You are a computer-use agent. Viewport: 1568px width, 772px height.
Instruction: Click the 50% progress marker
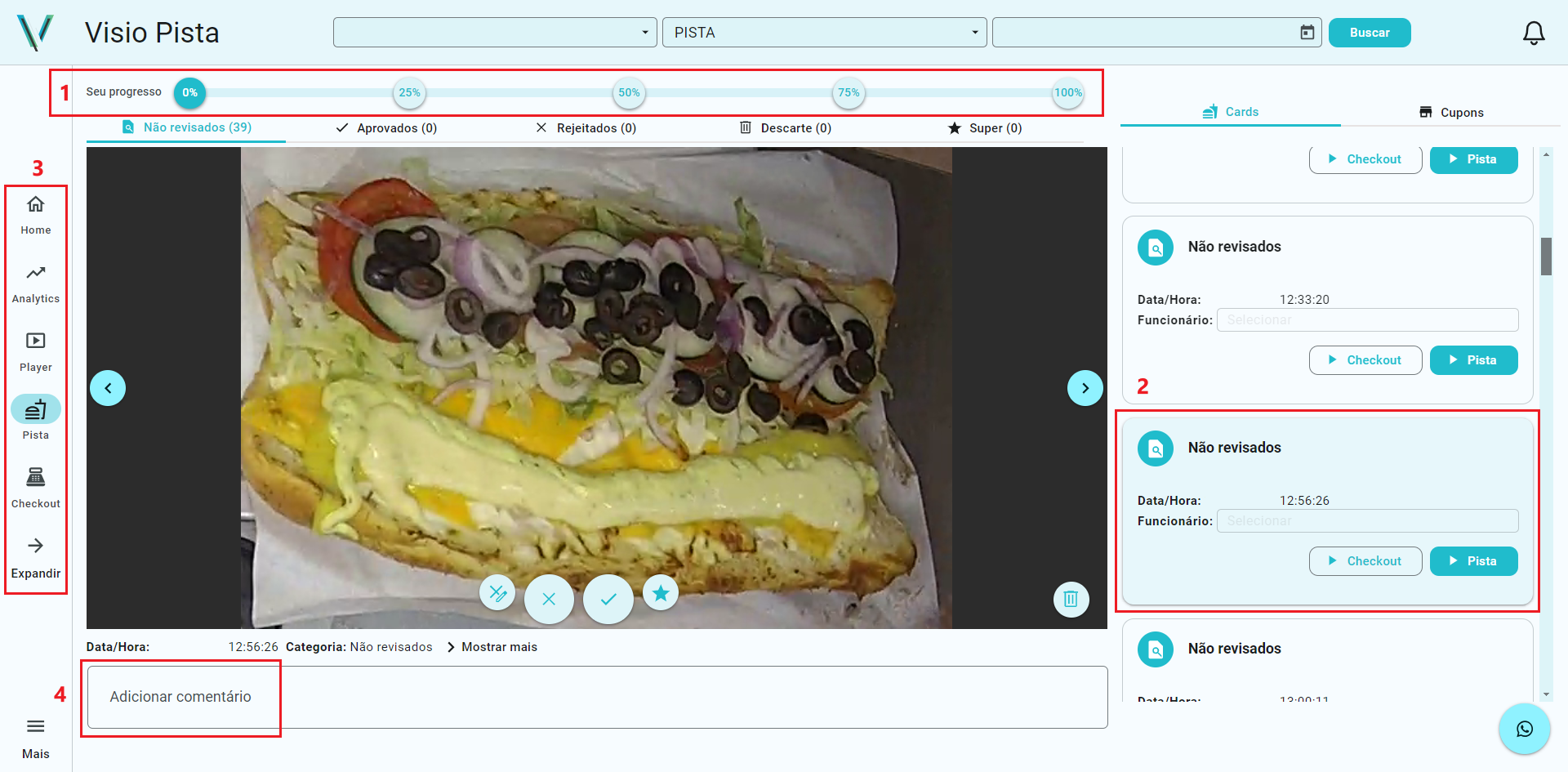click(629, 93)
